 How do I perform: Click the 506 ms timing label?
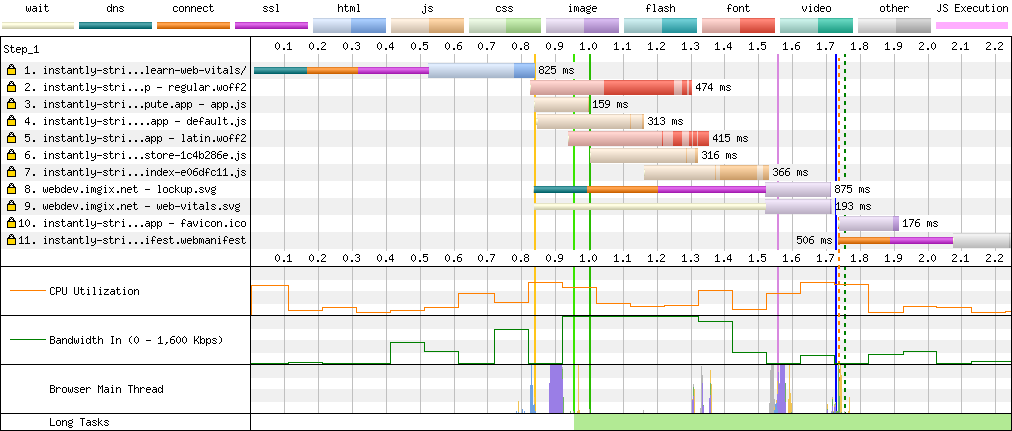815,241
